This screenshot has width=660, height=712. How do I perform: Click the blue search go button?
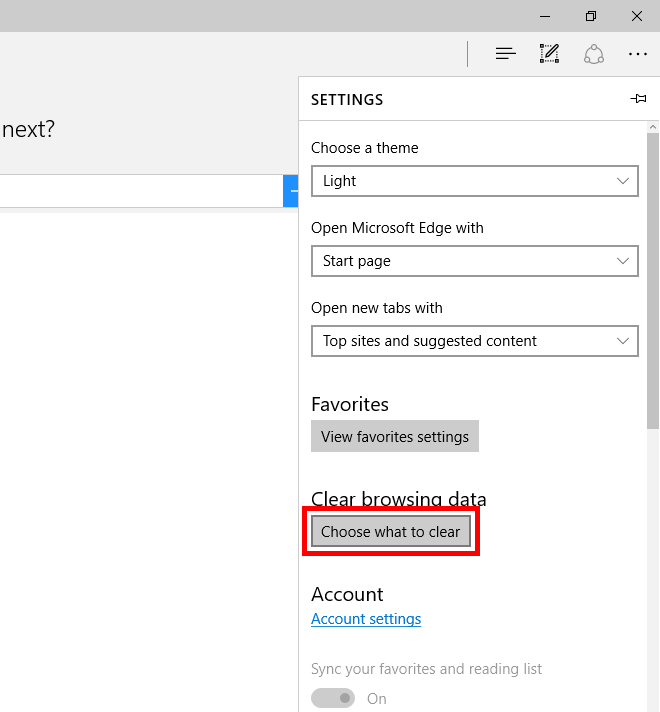click(x=291, y=191)
